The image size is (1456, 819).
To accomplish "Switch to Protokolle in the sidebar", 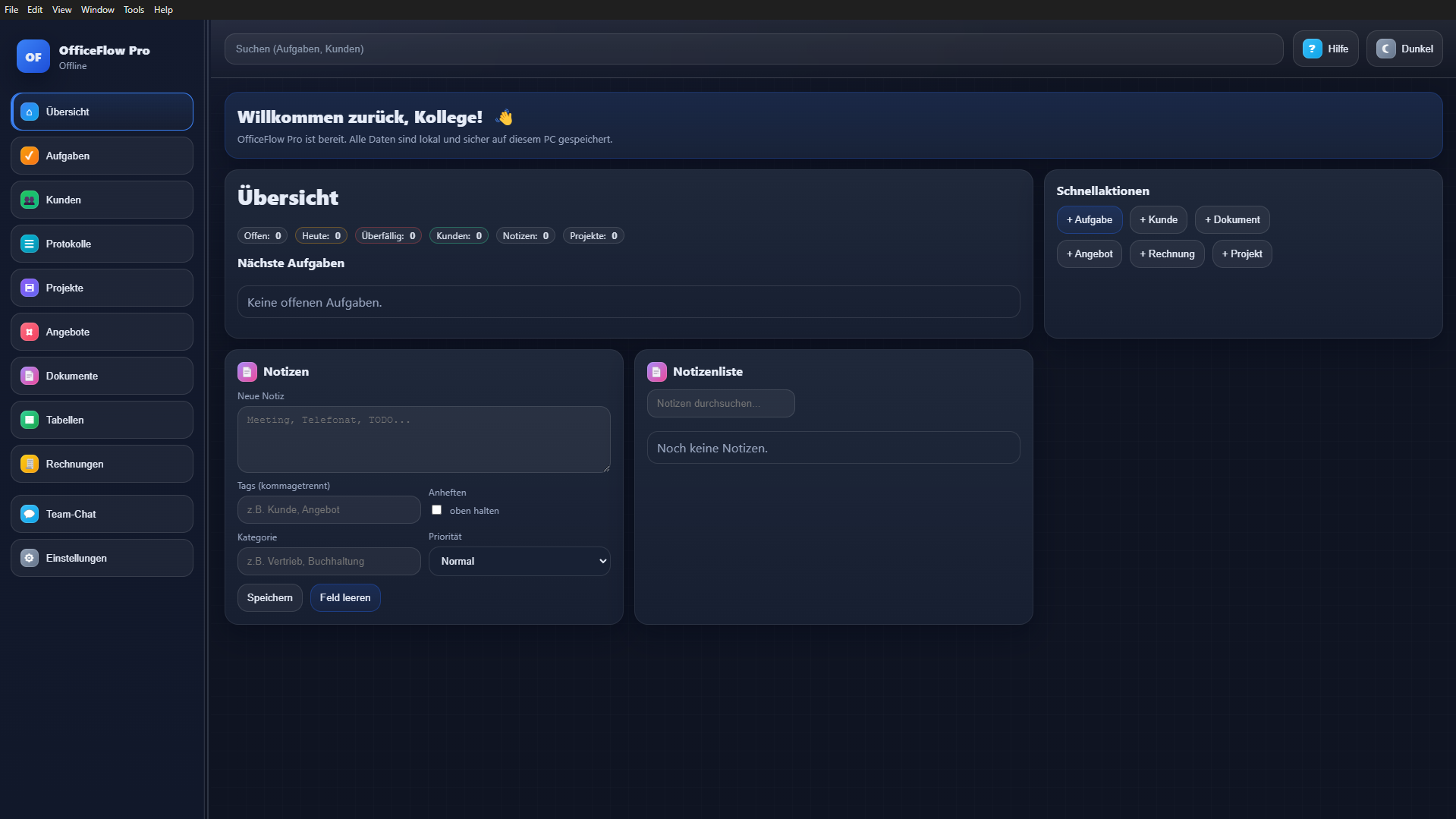I will point(102,244).
